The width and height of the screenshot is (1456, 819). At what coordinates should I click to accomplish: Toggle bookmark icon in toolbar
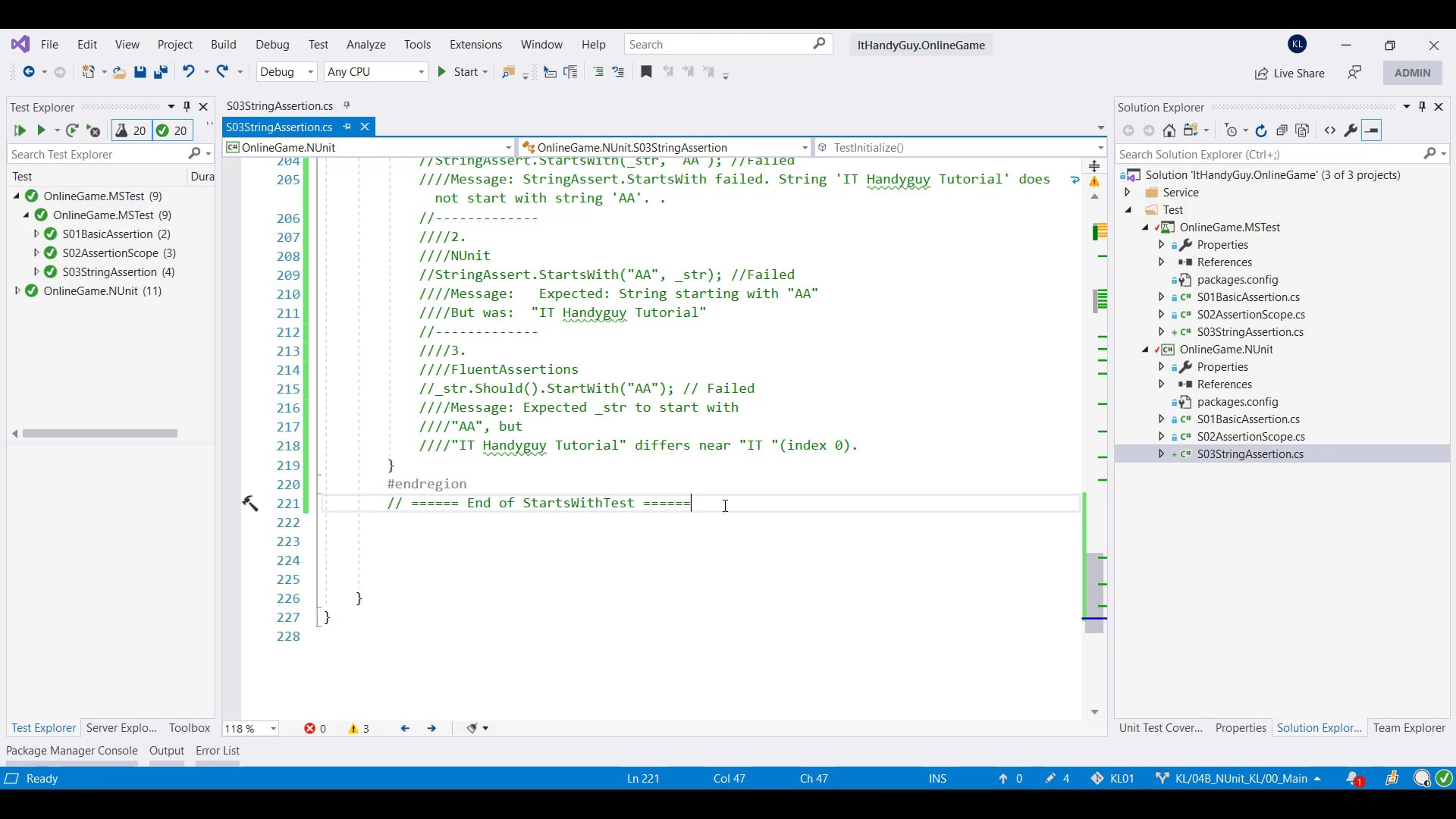(x=646, y=71)
